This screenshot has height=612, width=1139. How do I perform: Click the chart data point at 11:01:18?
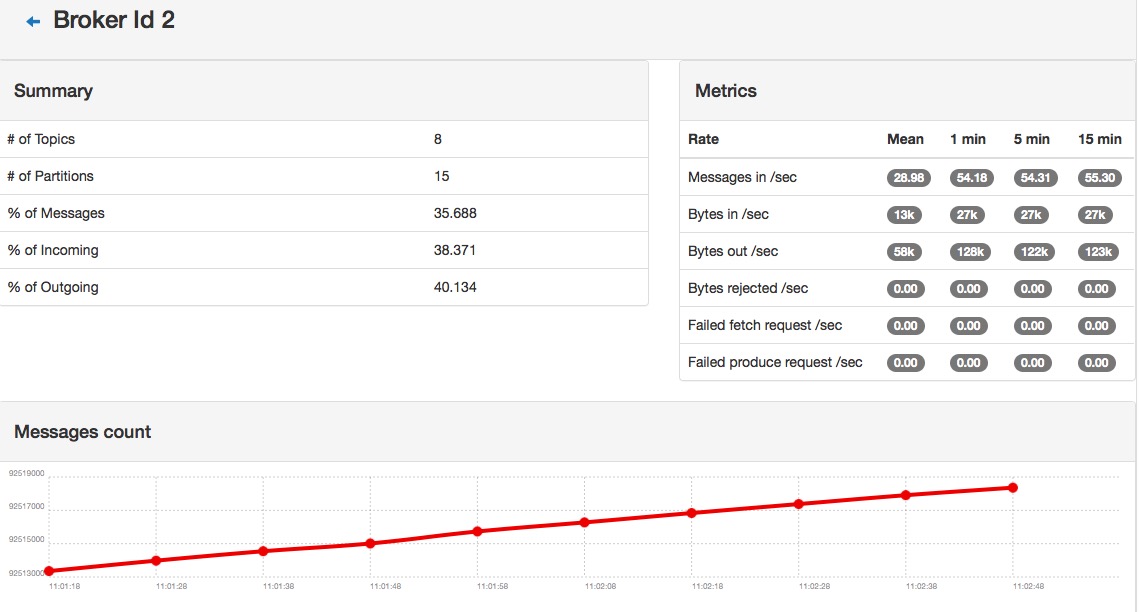49,571
